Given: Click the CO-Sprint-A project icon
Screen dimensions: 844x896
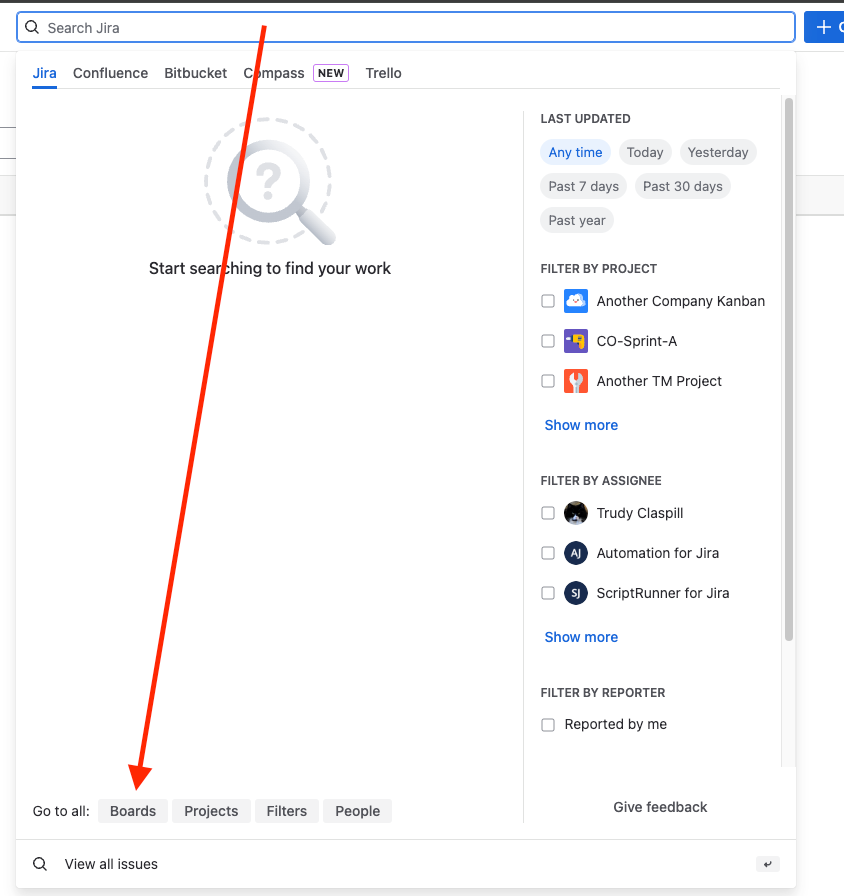Looking at the screenshot, I should (x=575, y=341).
